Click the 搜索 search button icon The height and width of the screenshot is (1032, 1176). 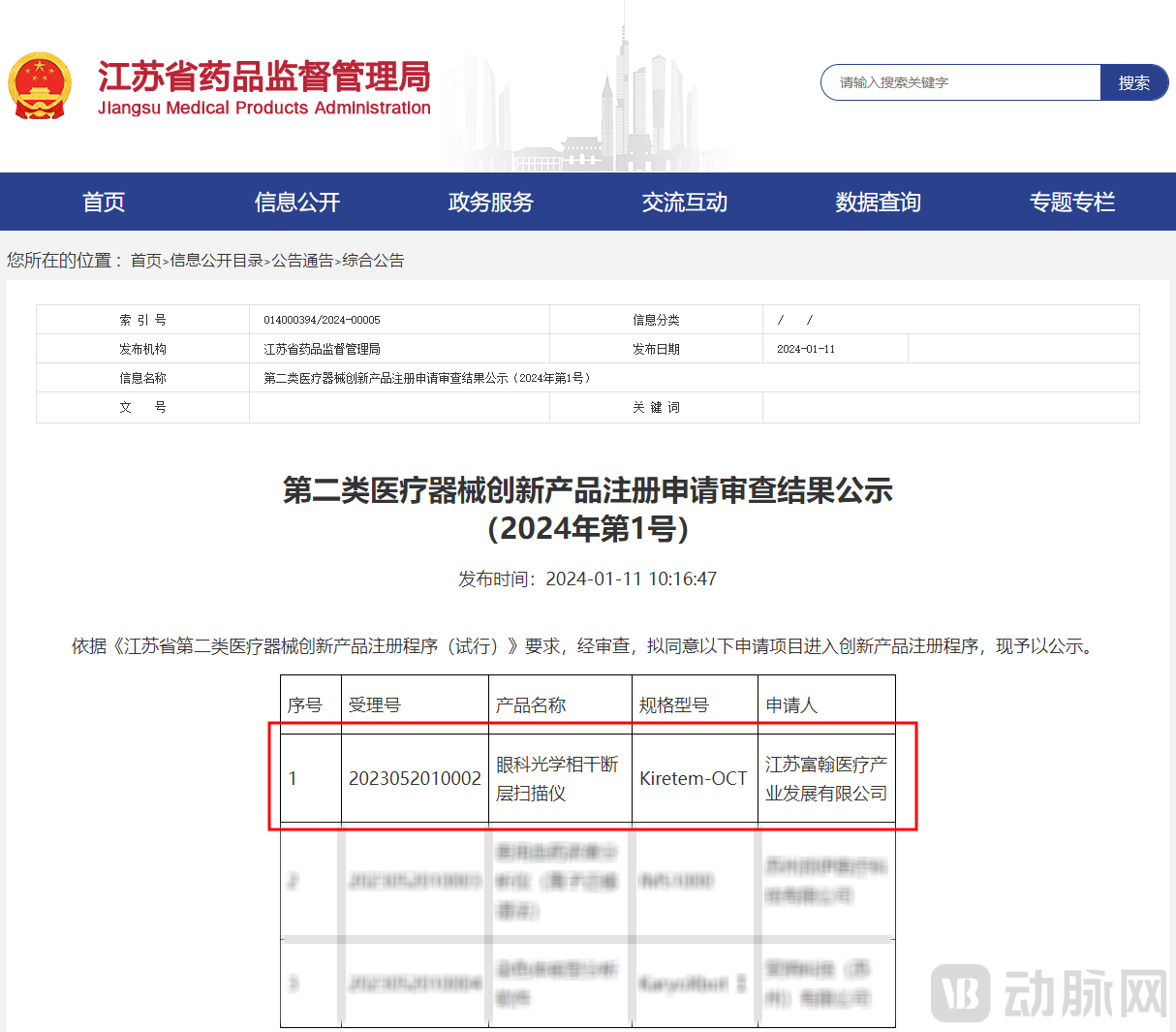click(1133, 82)
